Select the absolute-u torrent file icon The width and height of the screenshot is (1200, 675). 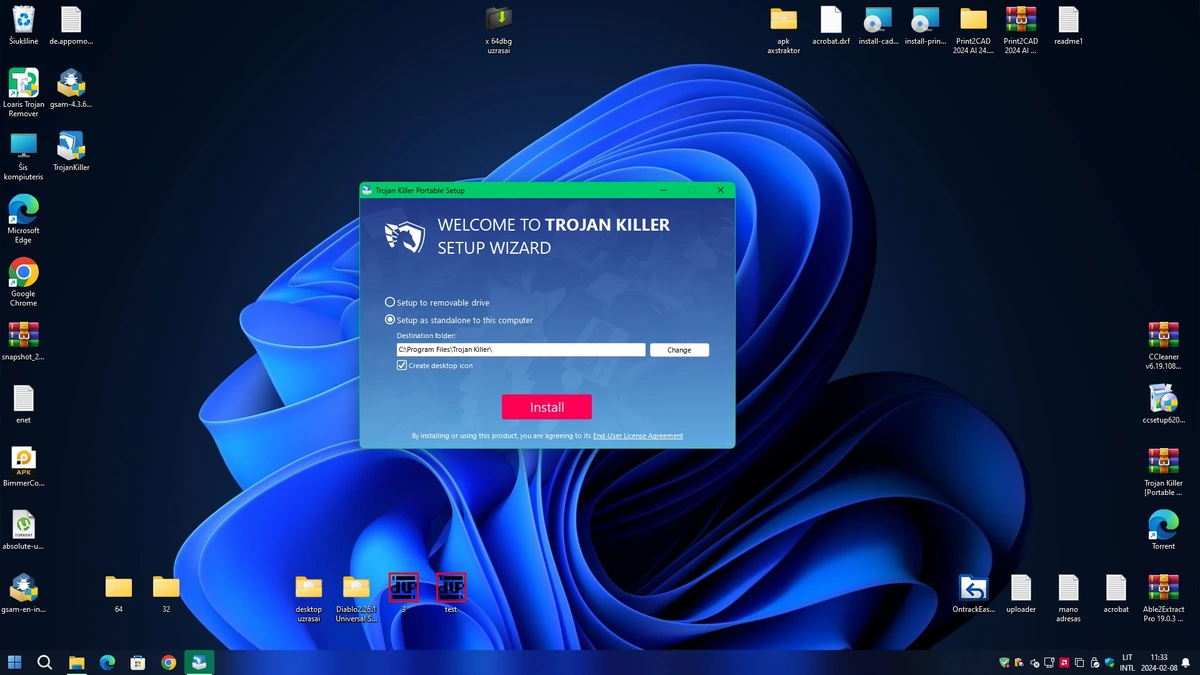pos(23,530)
